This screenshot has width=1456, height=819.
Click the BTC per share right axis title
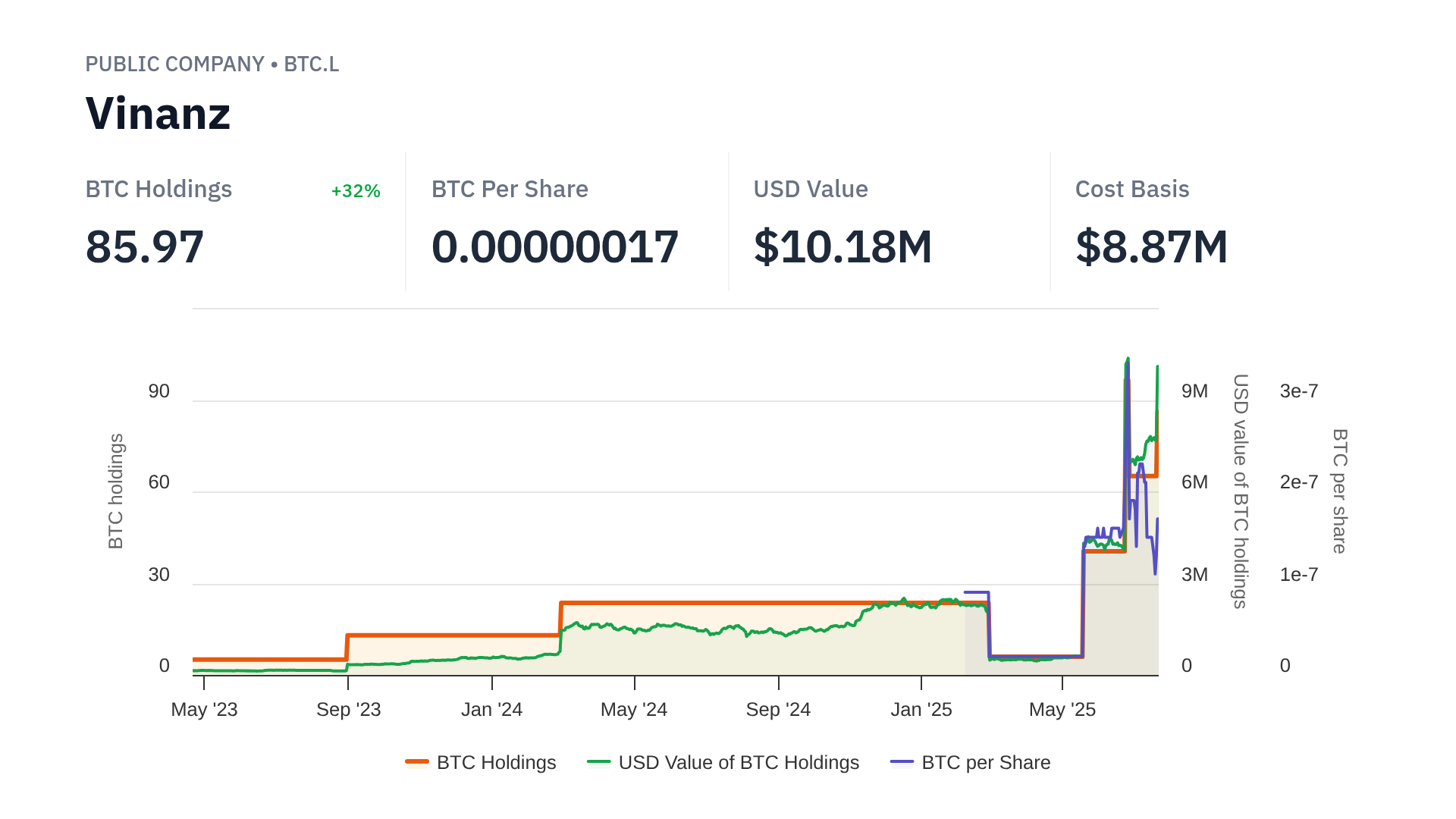coord(1339,491)
